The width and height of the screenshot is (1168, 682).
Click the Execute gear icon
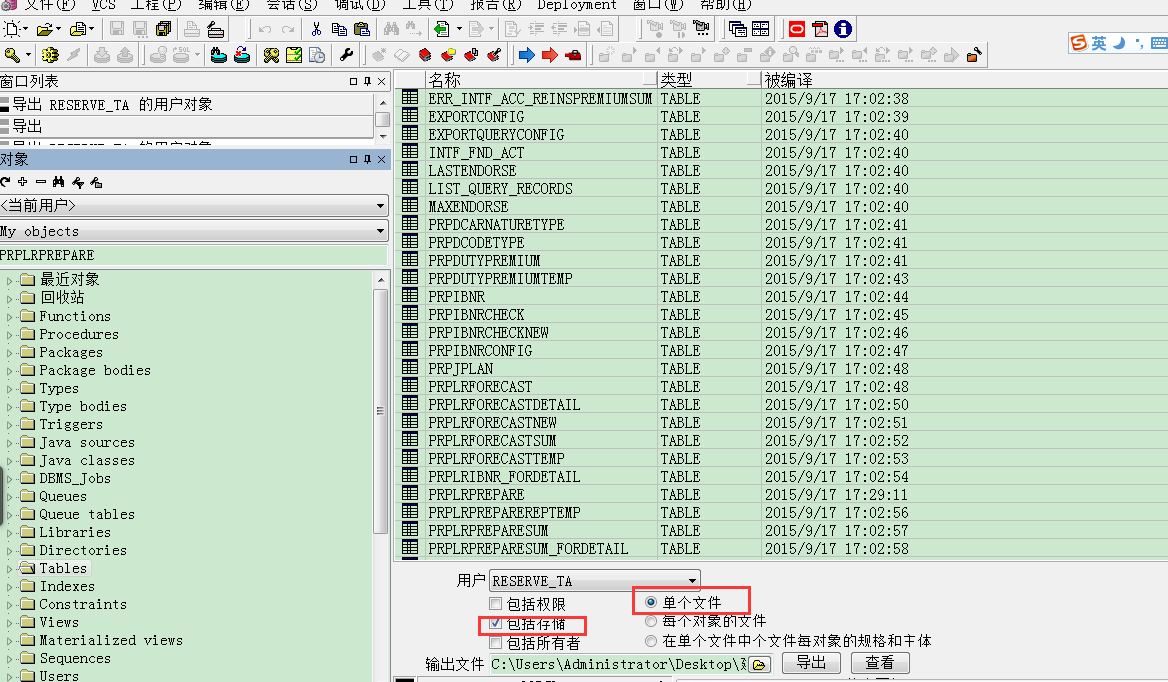(50, 55)
